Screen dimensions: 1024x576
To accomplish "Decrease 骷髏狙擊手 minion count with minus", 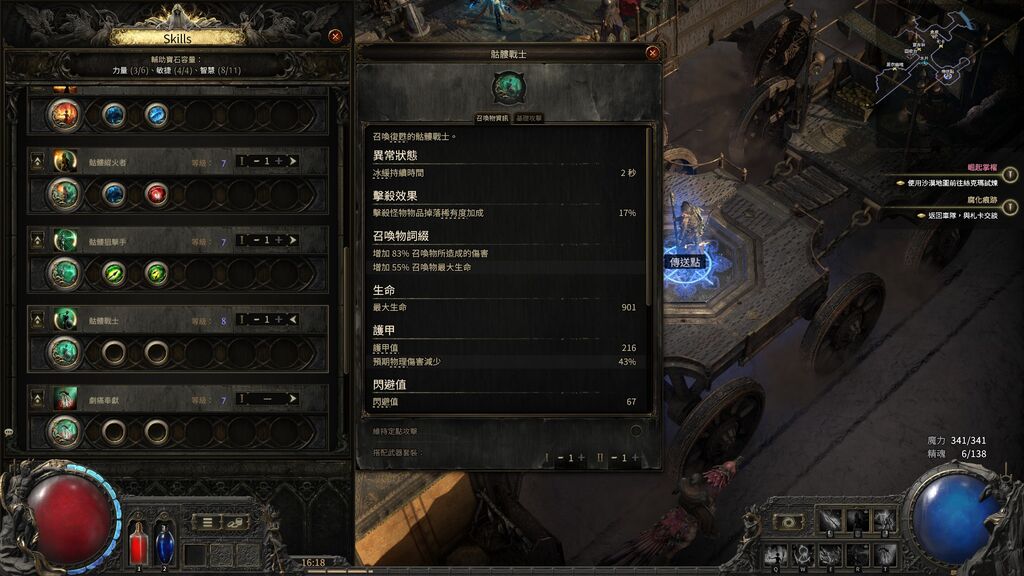I will pyautogui.click(x=257, y=240).
